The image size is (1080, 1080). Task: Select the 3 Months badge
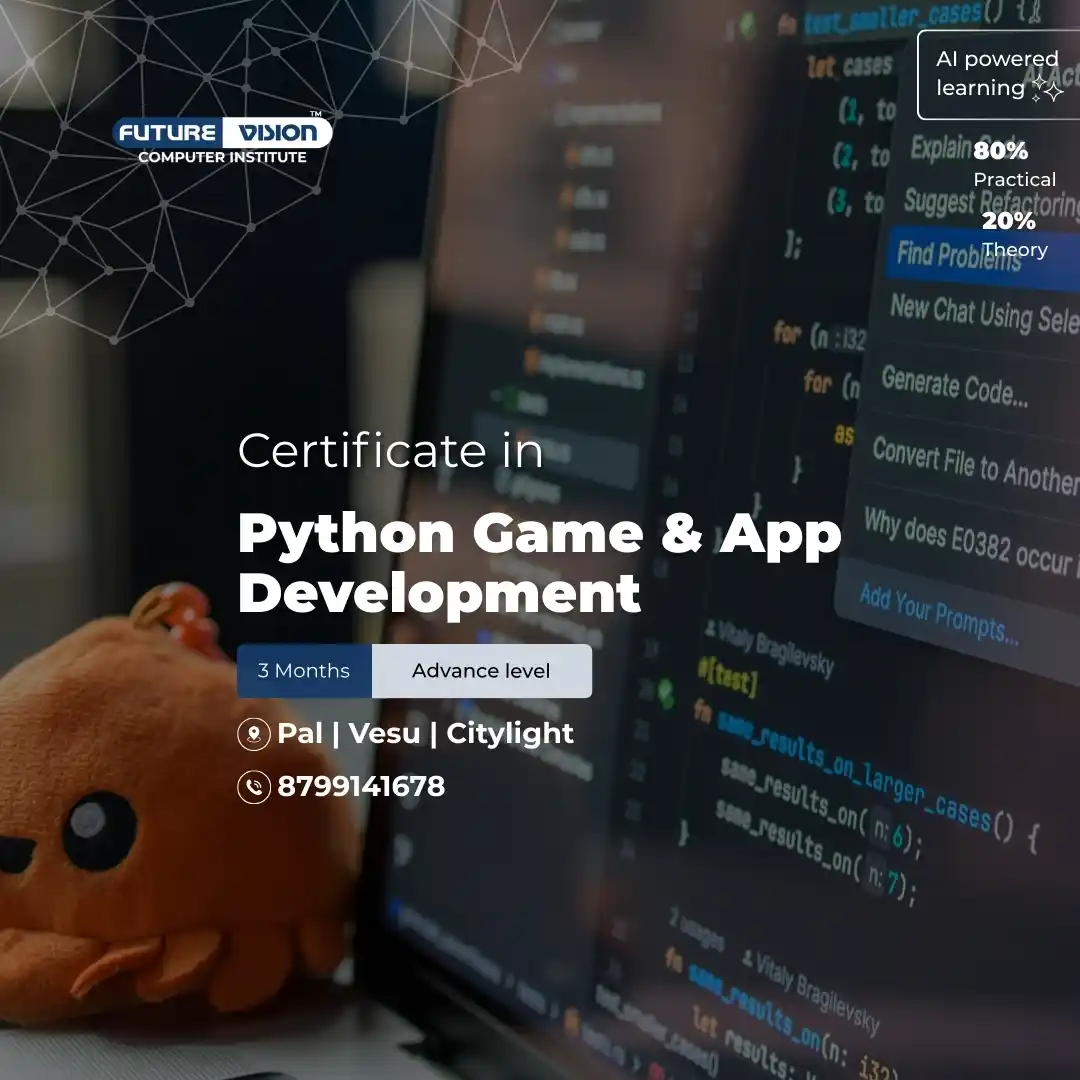pos(304,671)
